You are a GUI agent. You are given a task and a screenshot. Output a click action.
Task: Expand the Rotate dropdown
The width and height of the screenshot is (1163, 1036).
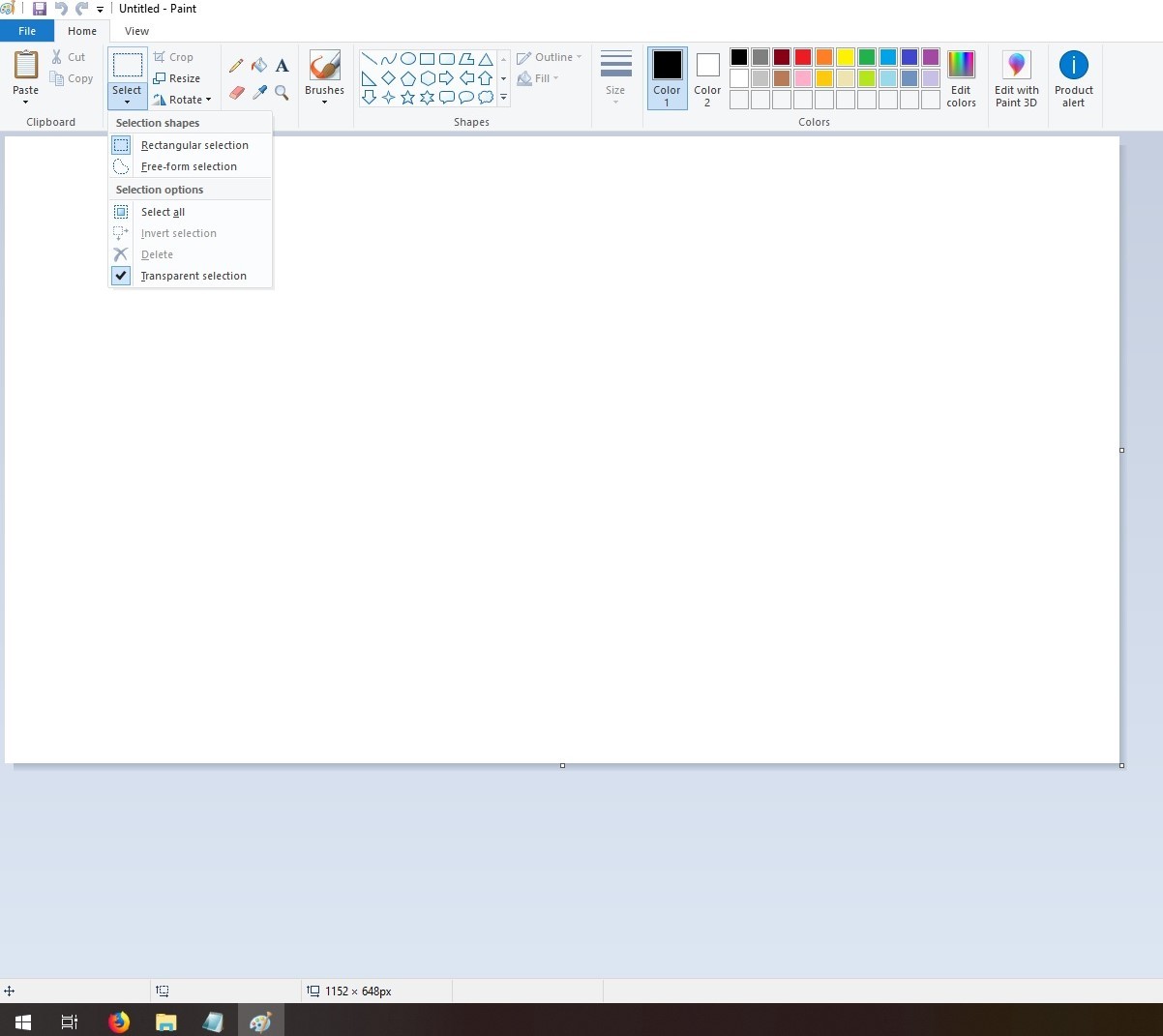point(208,100)
